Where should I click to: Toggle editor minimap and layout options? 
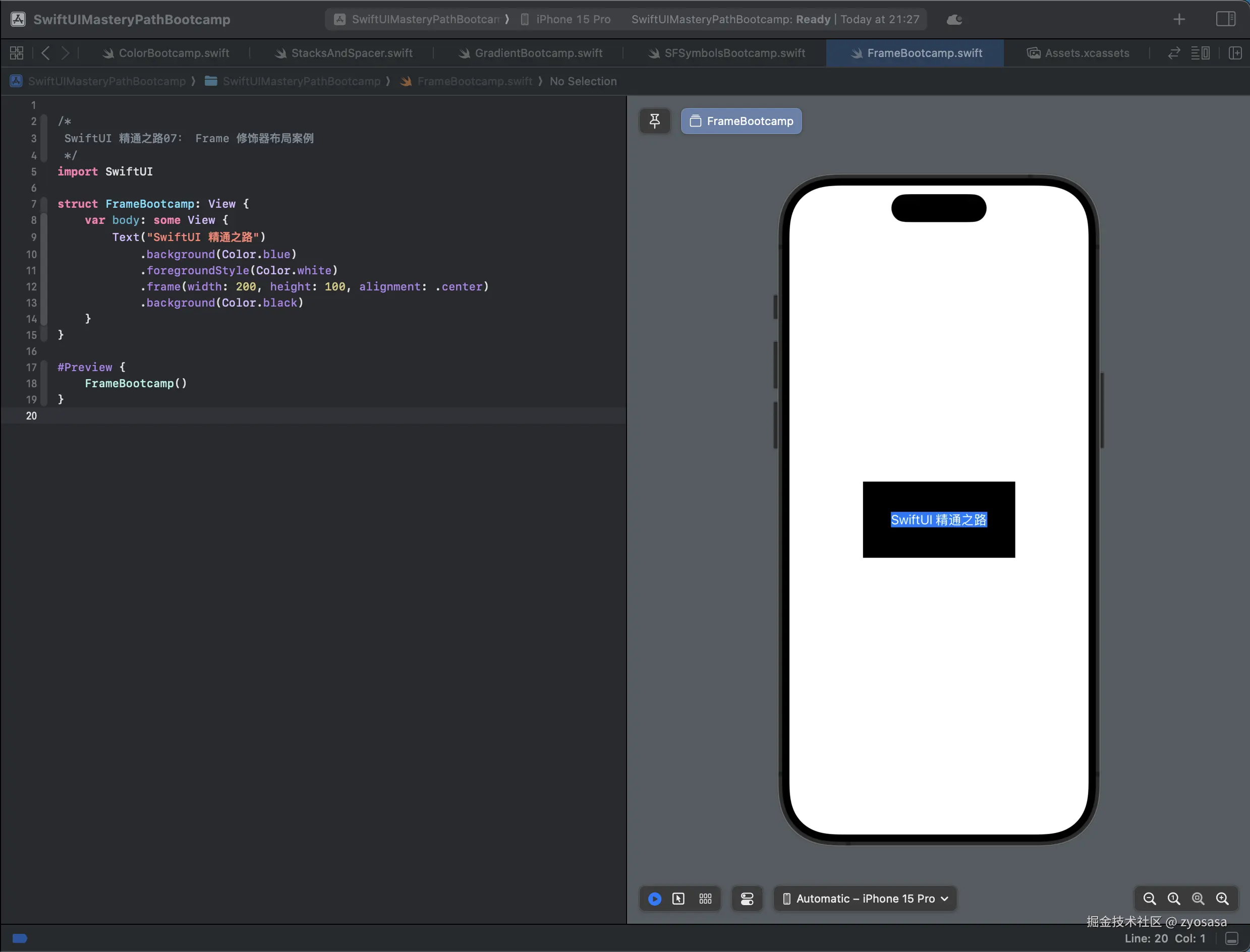pos(1200,53)
